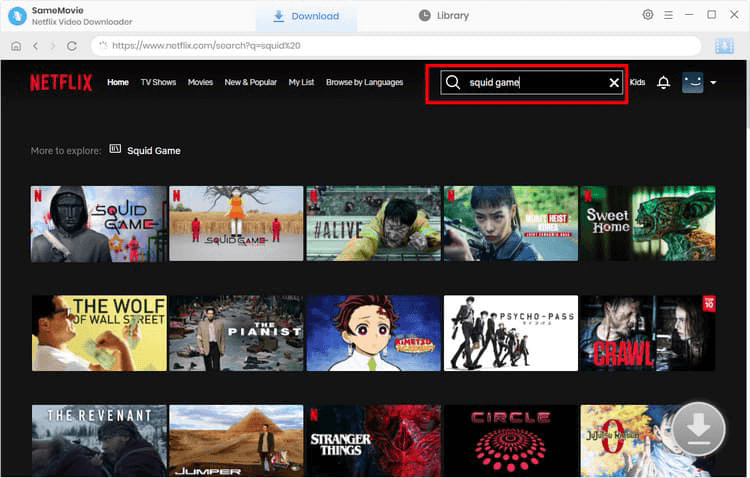Open the TV Shows section
The image size is (750, 478).
coord(158,82)
